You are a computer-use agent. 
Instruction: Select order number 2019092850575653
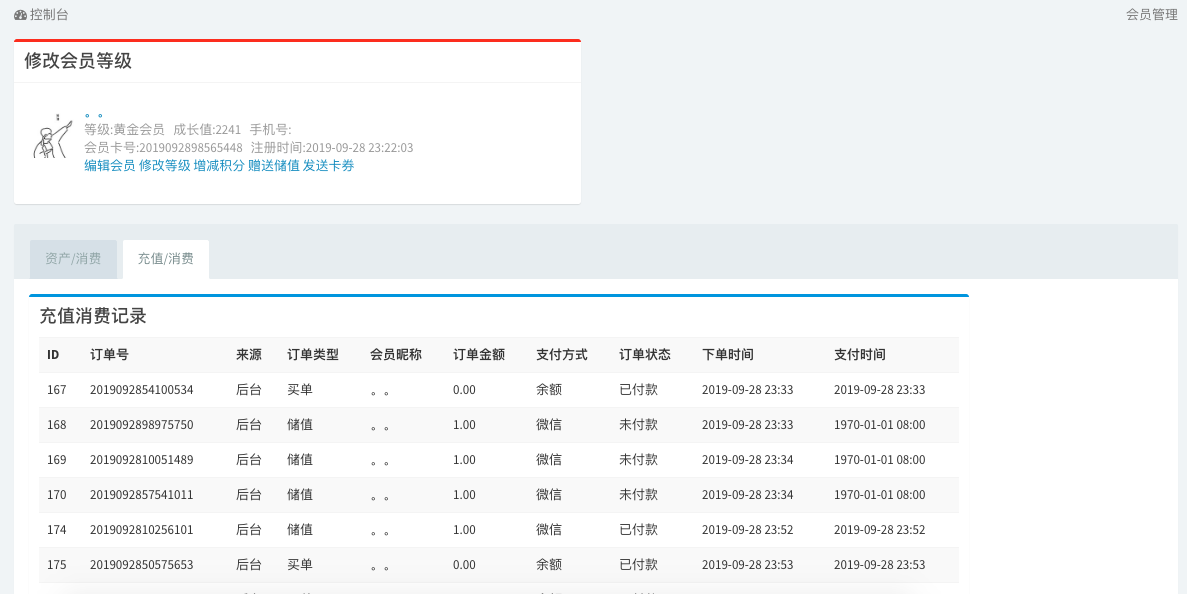[x=142, y=564]
